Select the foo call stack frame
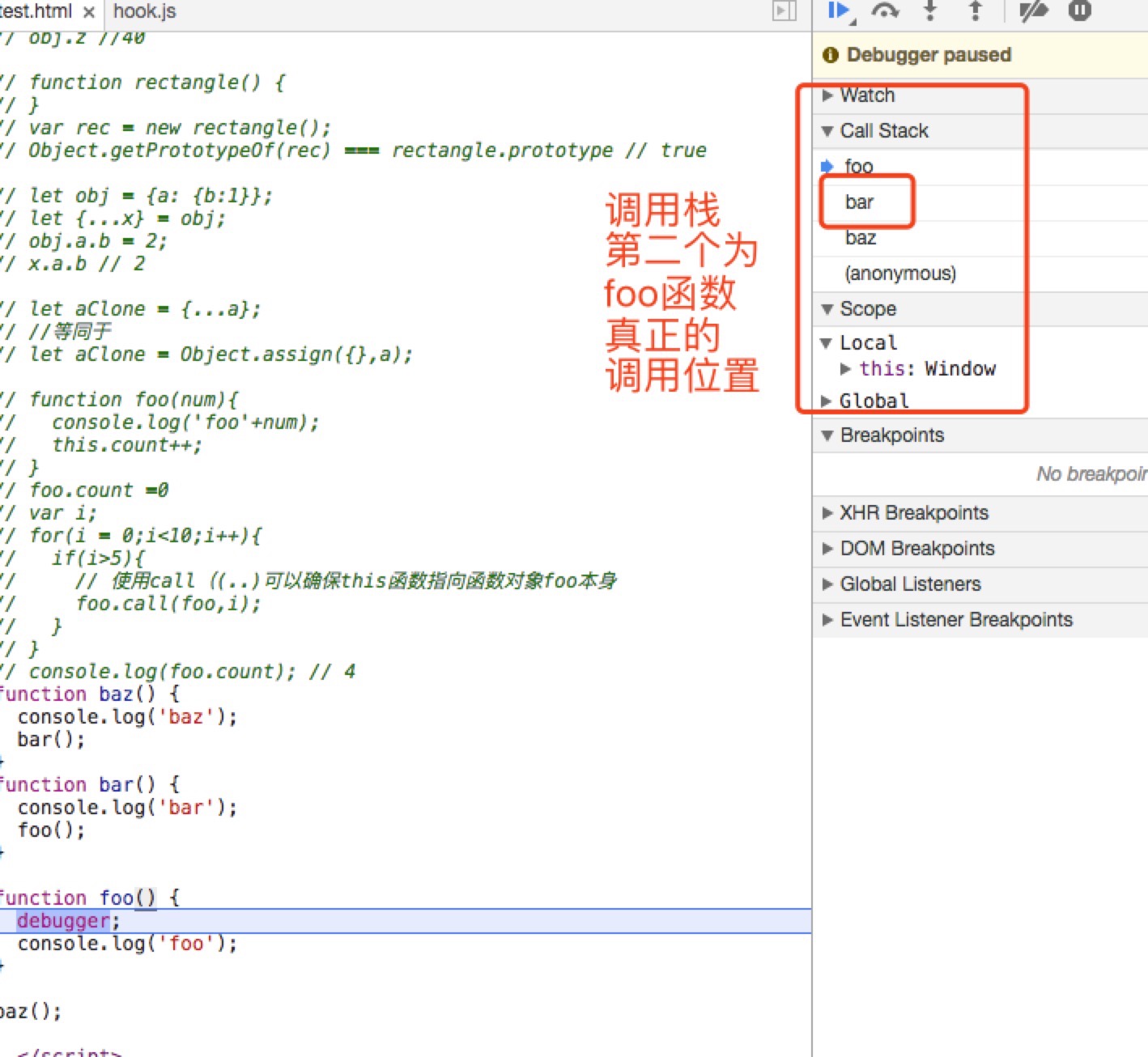Screen dimensions: 1148x1057 pyautogui.click(x=980, y=167)
